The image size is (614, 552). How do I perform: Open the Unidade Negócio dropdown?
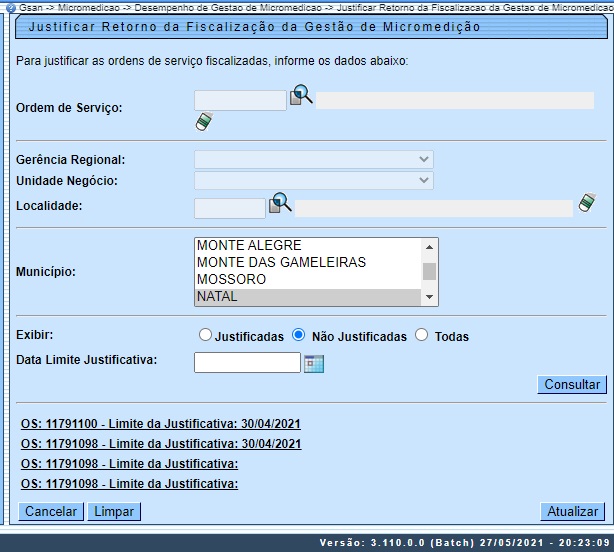314,180
